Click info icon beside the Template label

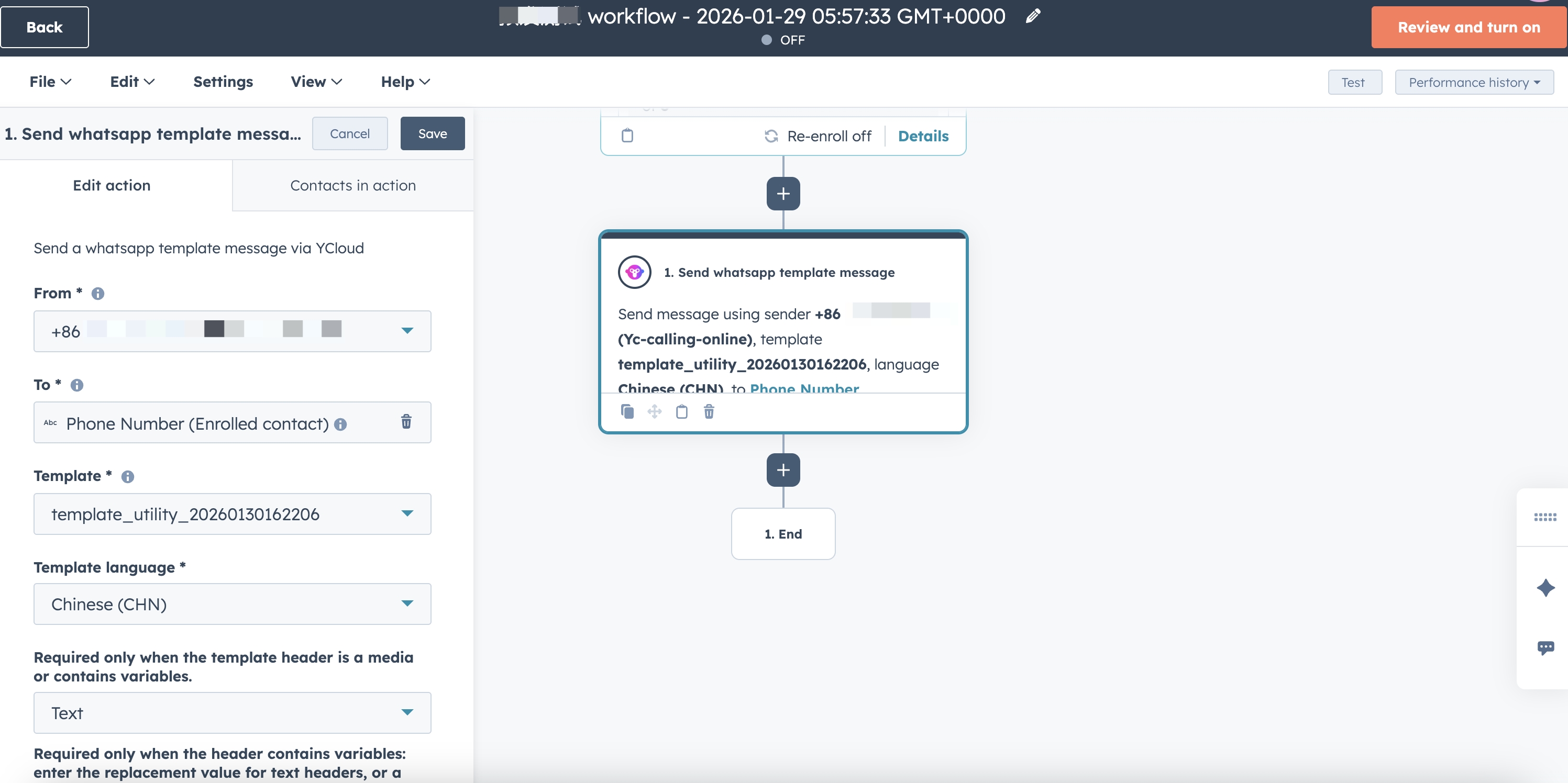(127, 476)
